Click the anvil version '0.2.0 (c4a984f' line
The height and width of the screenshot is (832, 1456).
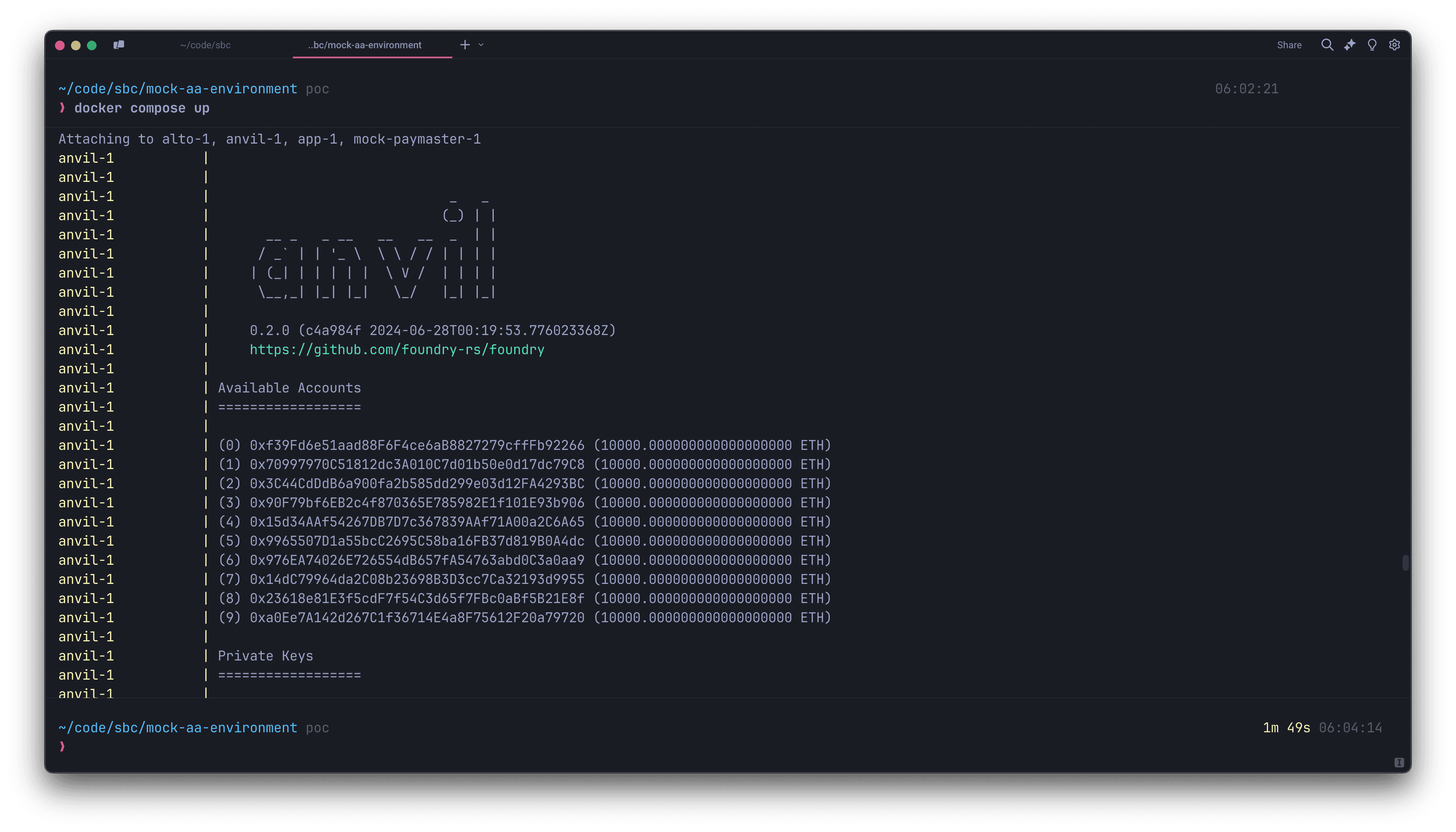click(432, 330)
